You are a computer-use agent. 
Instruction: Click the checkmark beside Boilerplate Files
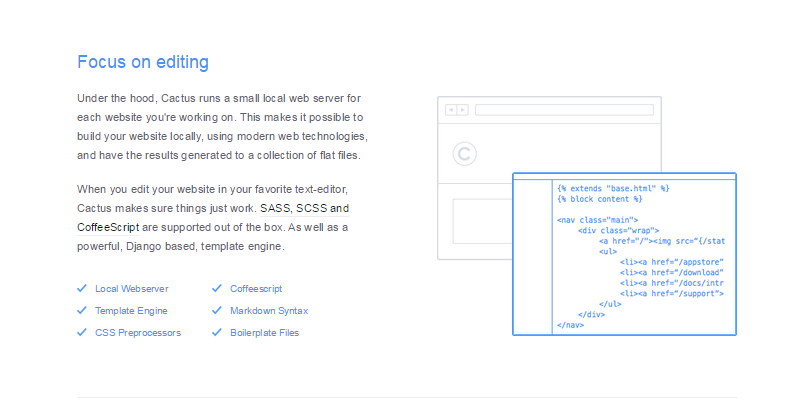tap(216, 332)
